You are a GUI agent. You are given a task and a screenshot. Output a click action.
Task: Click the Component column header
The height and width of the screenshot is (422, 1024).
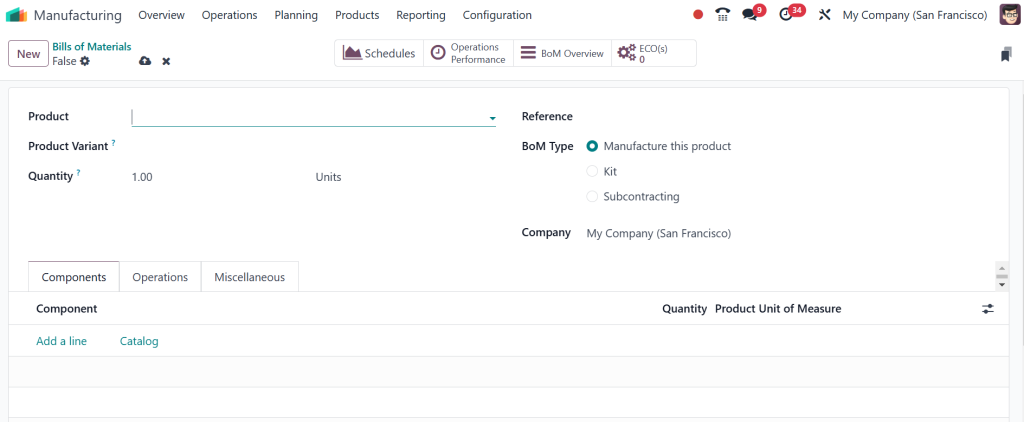[67, 308]
